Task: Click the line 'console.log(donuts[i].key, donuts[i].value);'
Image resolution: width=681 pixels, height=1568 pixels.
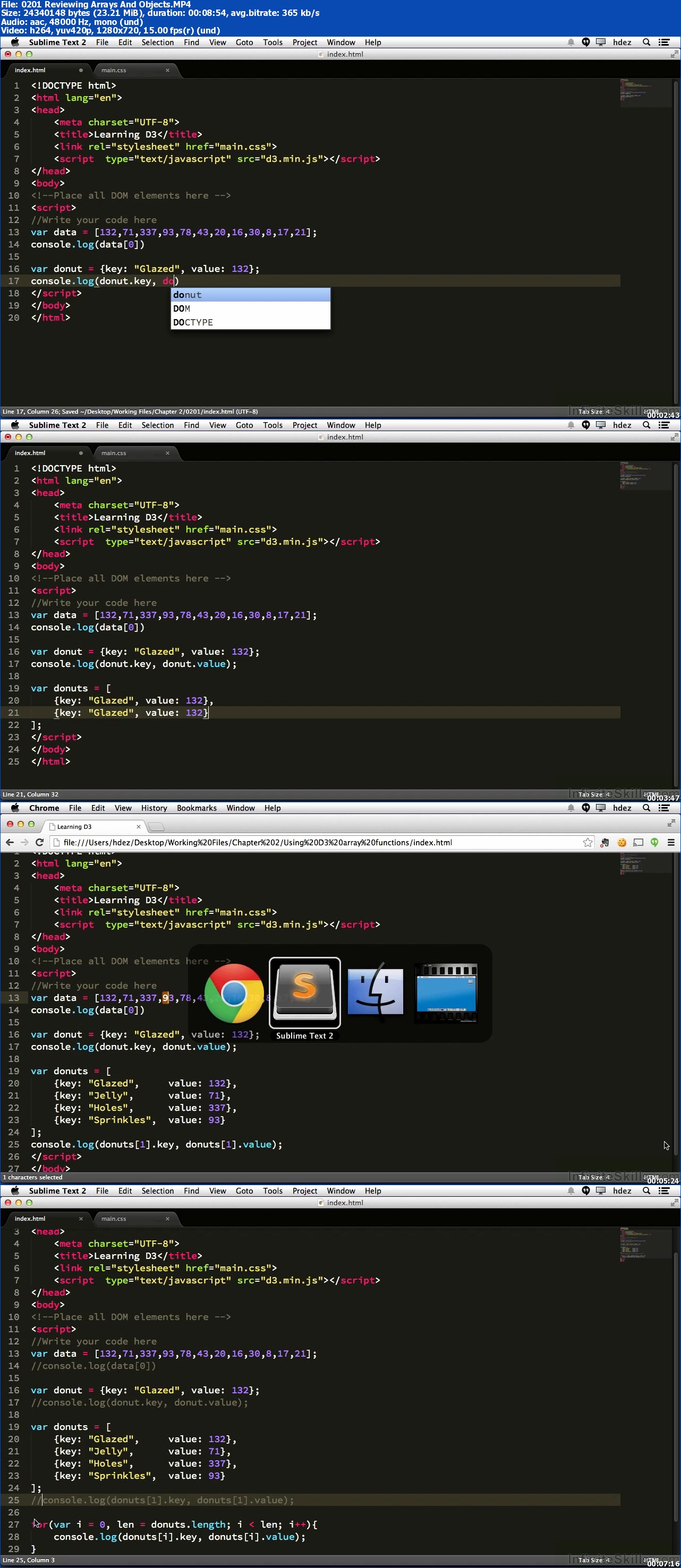Action: point(180,1536)
